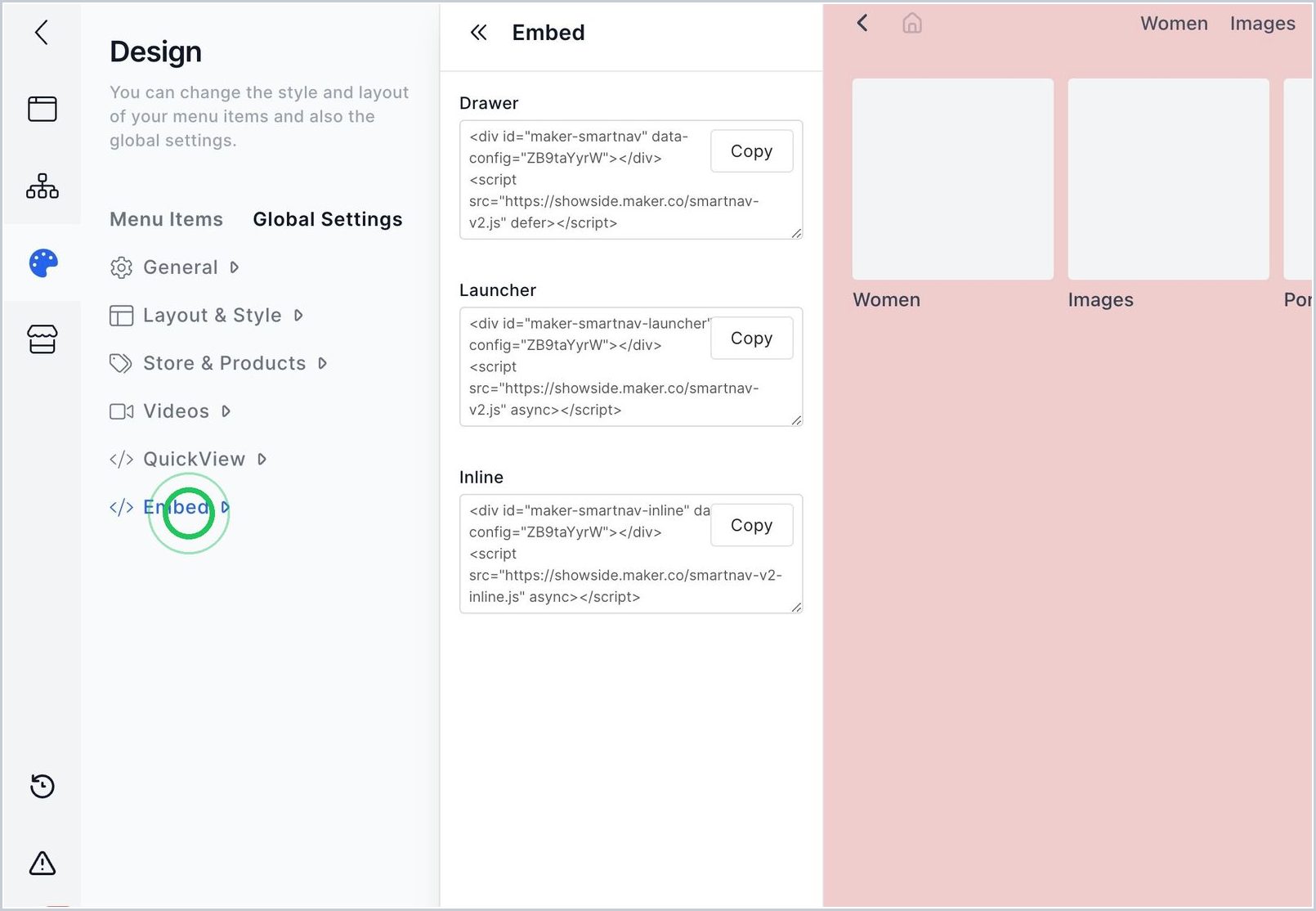Click the Videos label text
The height and width of the screenshot is (911, 1316).
click(177, 411)
